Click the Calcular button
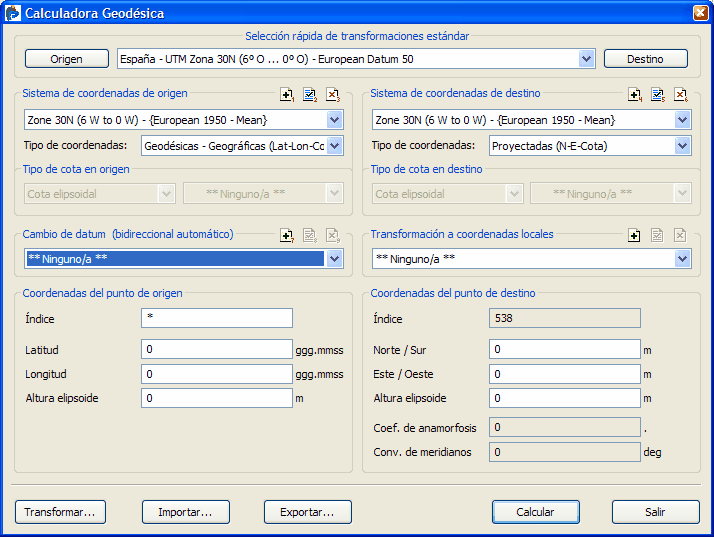This screenshot has width=714, height=537. [x=535, y=512]
